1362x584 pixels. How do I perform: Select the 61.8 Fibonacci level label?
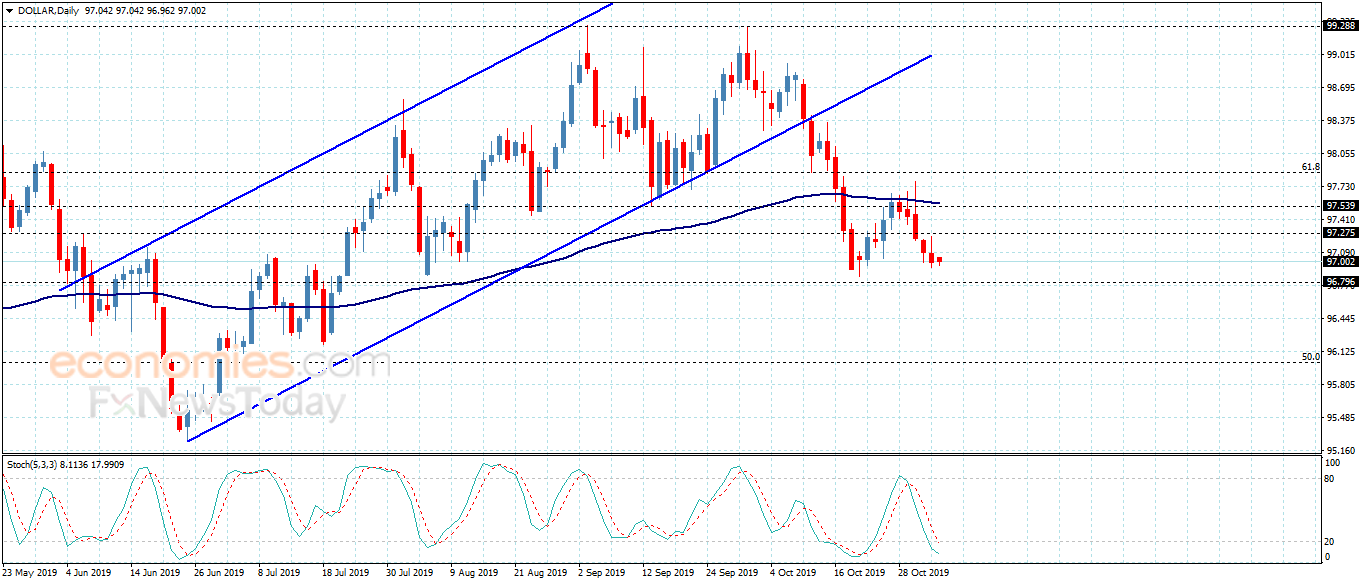click(x=1311, y=167)
